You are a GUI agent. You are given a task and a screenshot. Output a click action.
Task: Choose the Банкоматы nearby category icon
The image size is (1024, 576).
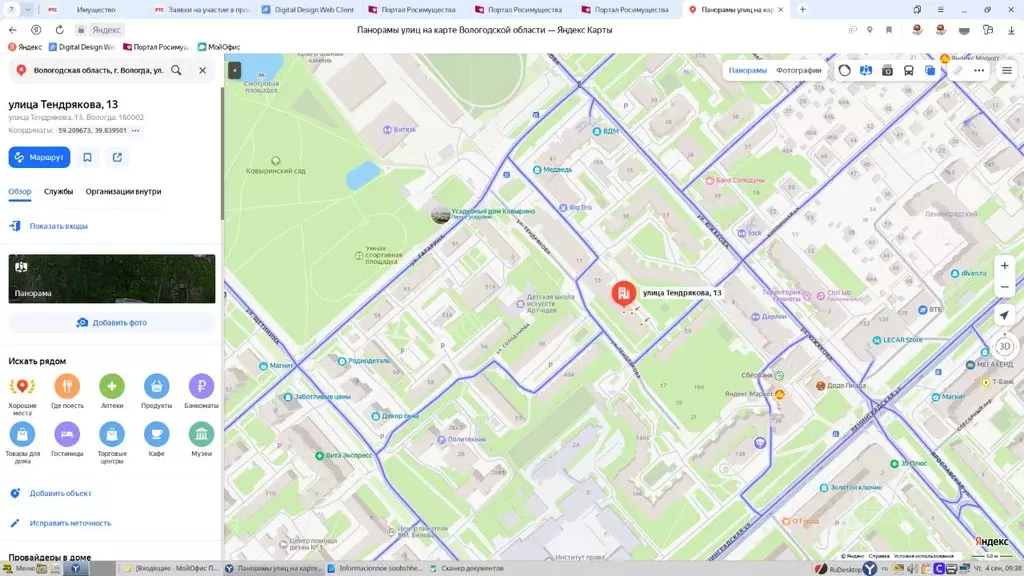[x=201, y=386]
